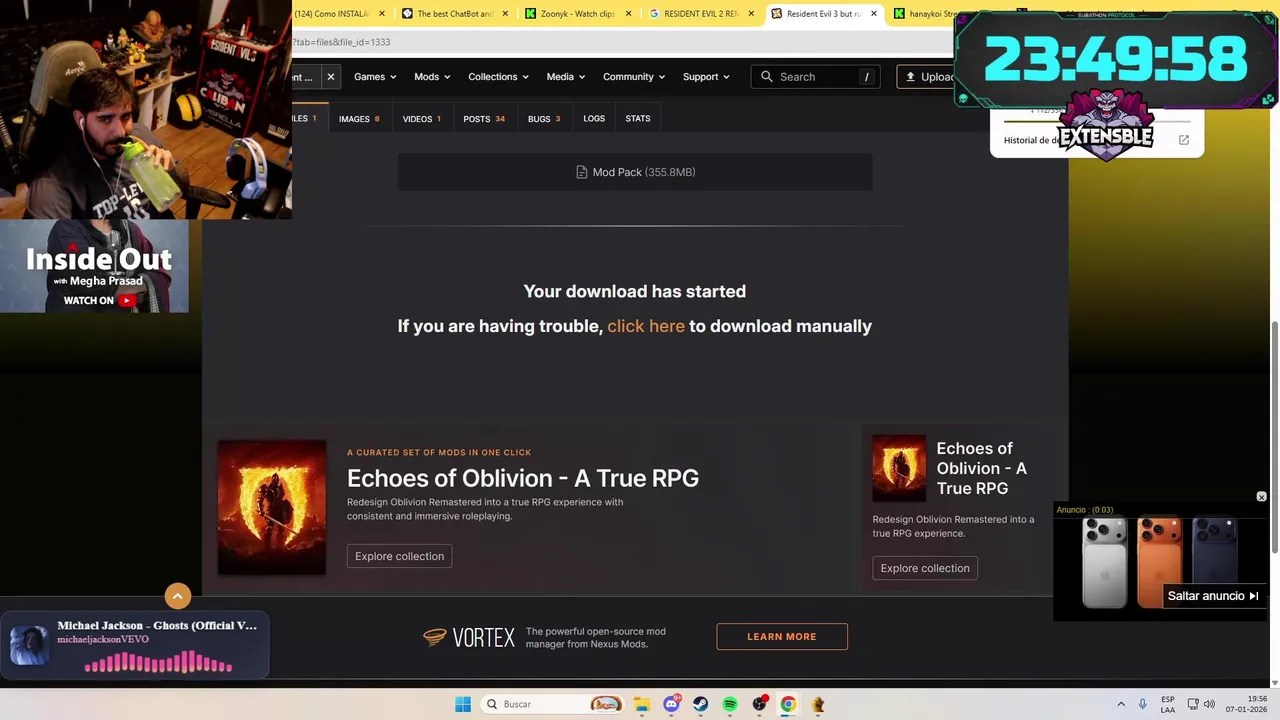Show hidden system tray icons
Viewport: 1280px width, 720px height.
1121,704
